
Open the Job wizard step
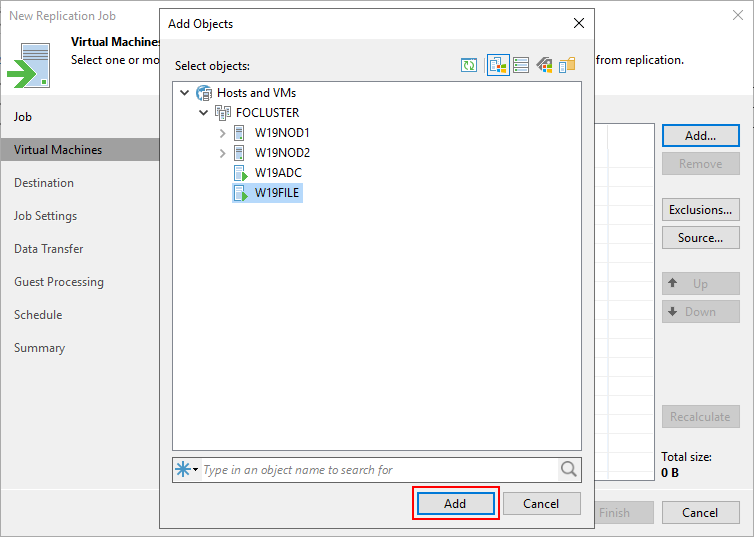click(23, 117)
